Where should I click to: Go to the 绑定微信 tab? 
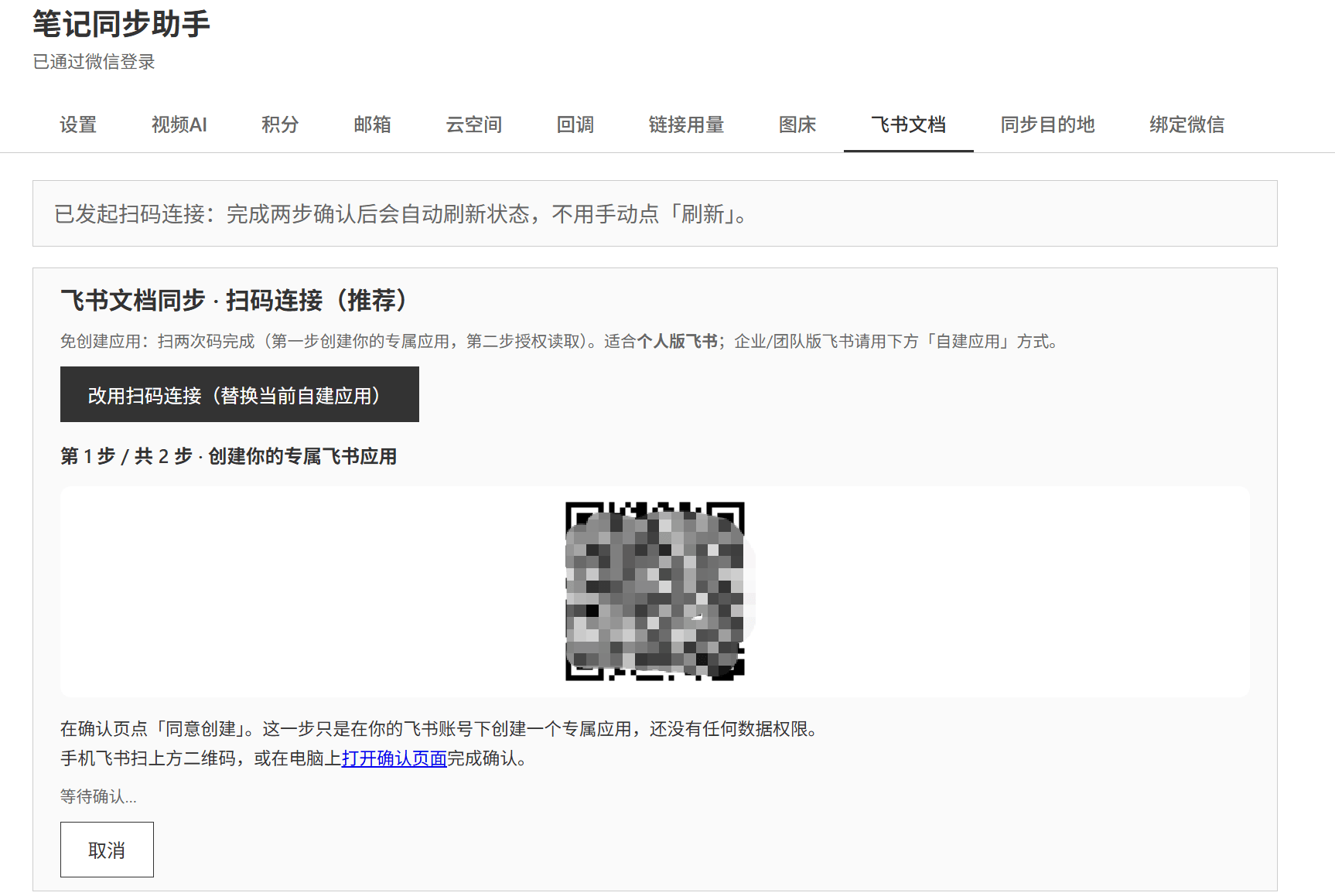tap(1186, 124)
